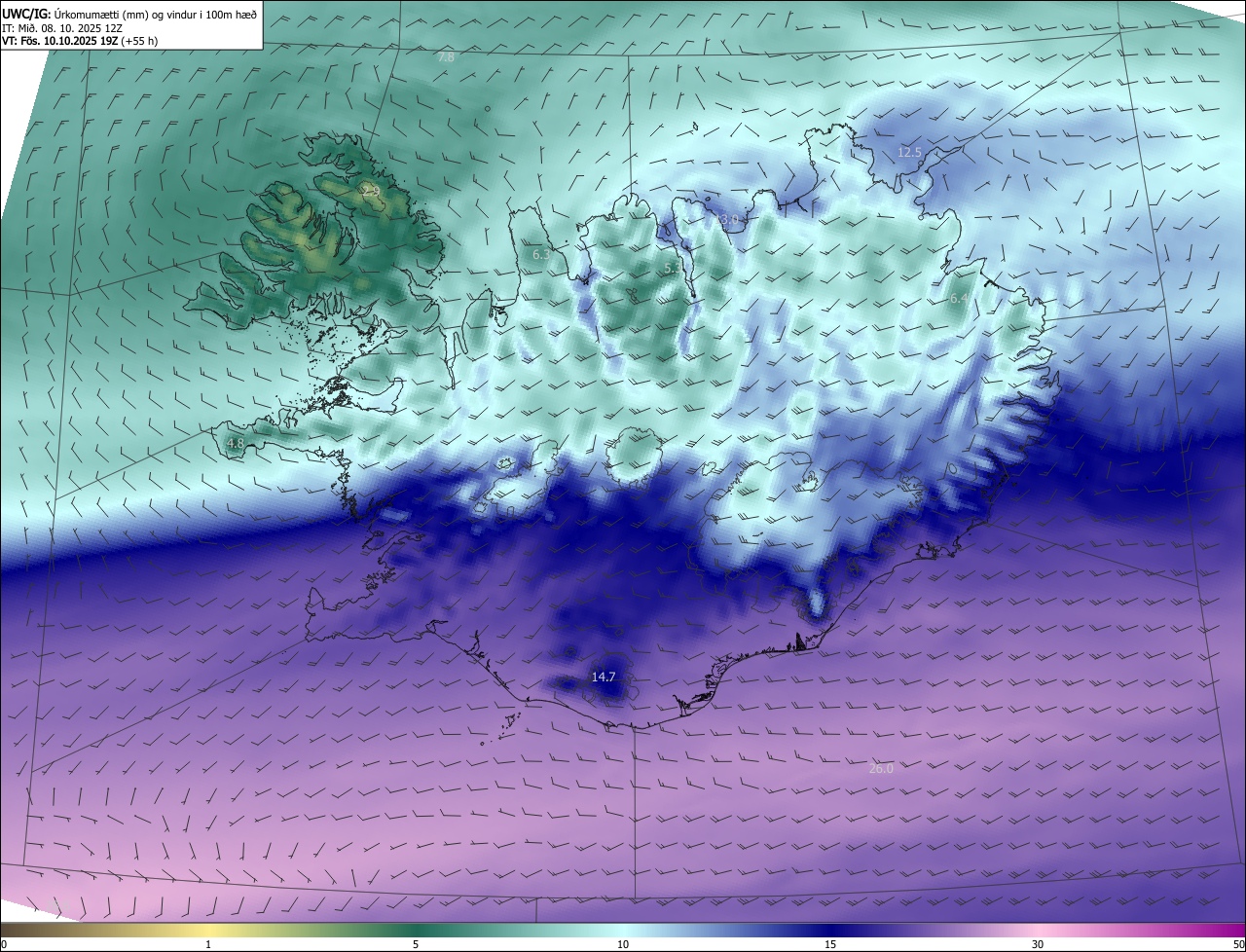Click the UWC/IG Úrkomumætti title line
The height and width of the screenshot is (952, 1246).
click(x=129, y=14)
